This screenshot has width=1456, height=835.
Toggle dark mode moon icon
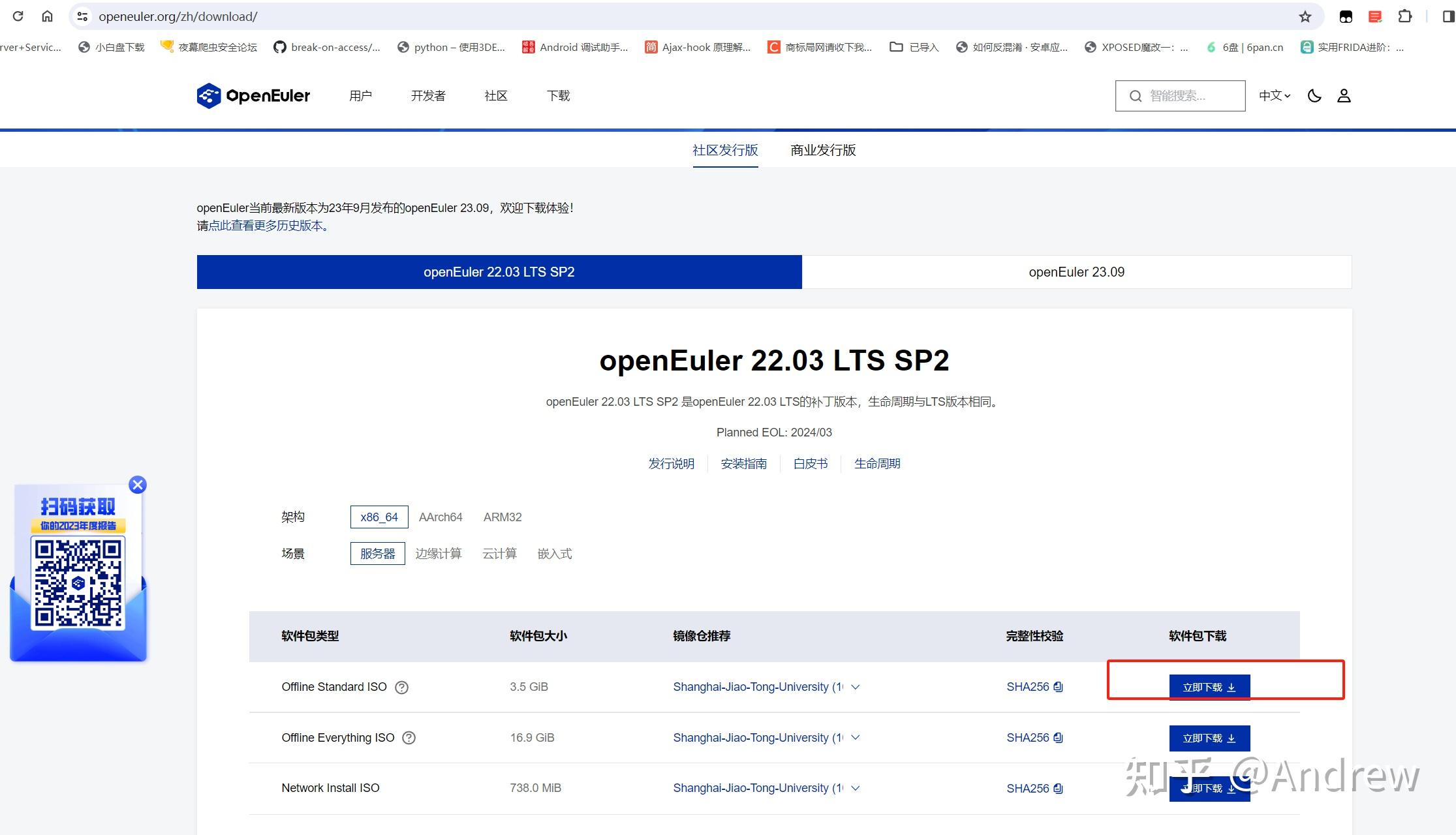tap(1314, 96)
